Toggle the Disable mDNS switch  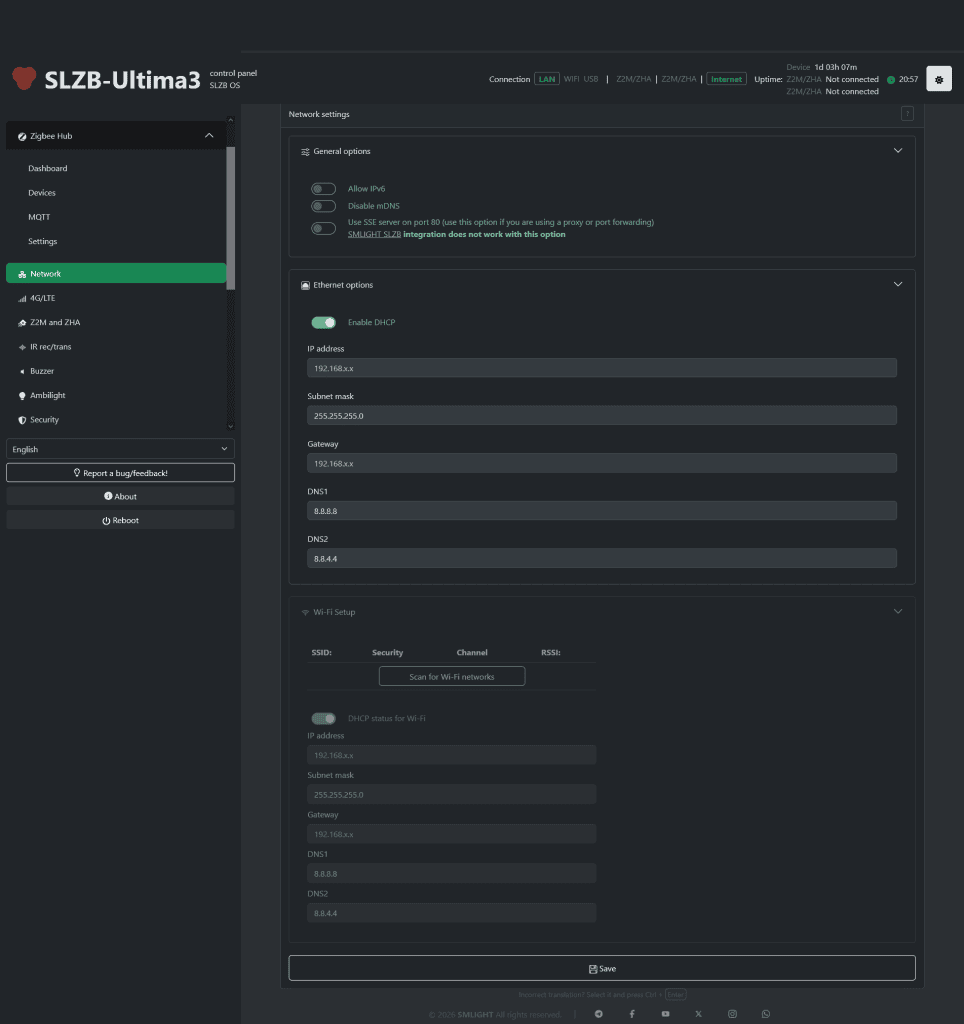tap(323, 206)
